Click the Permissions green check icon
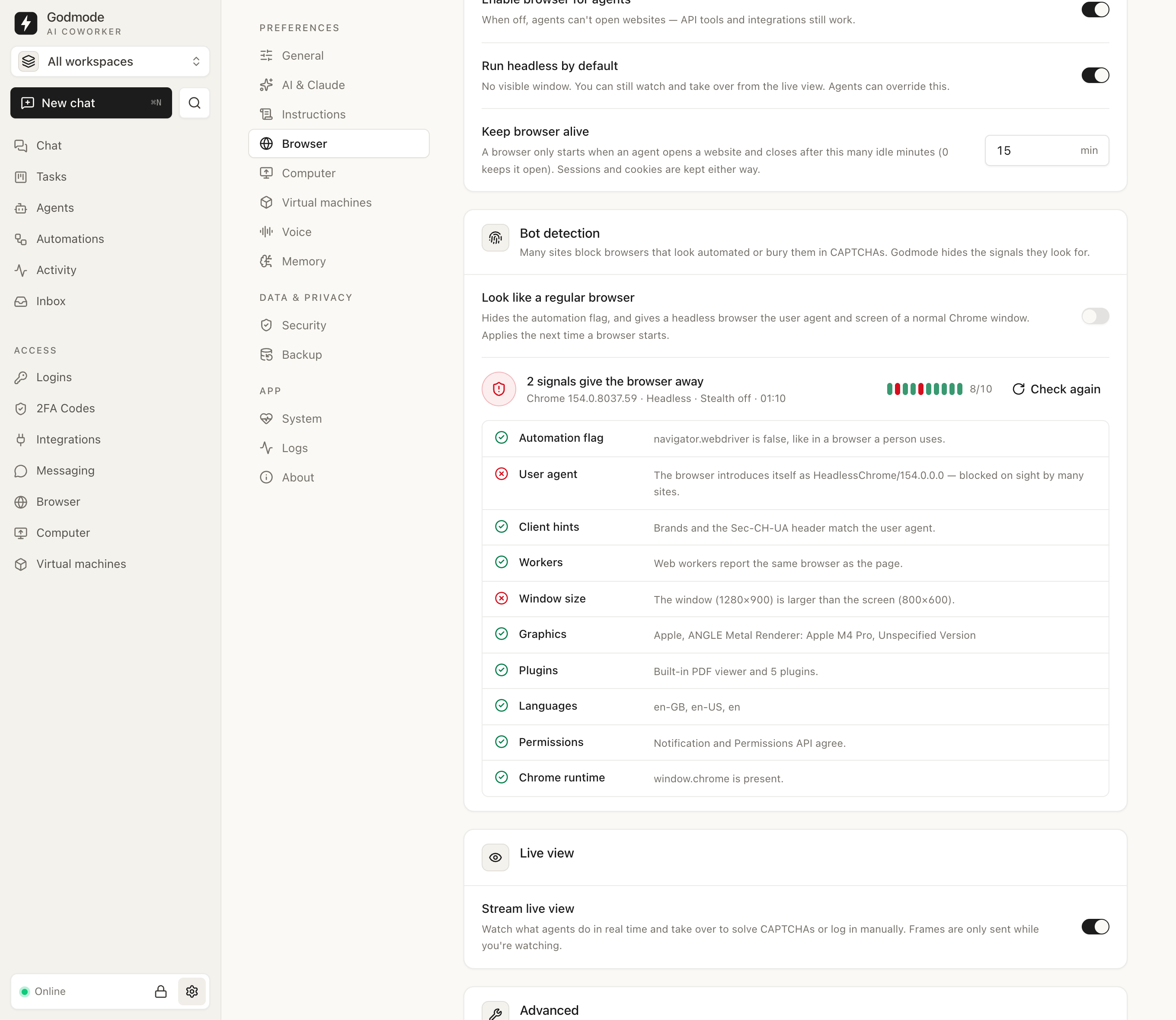Image resolution: width=1176 pixels, height=1020 pixels. click(501, 742)
